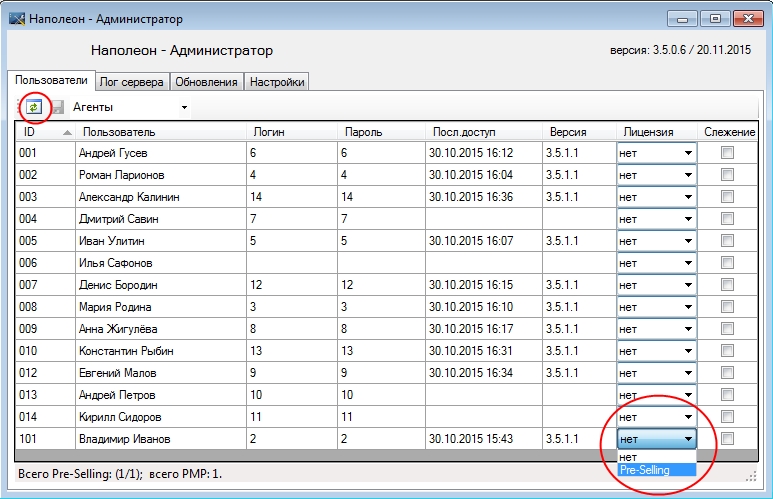Open license dropdown for Евгений Малов
773x499 pixels.
[688, 373]
